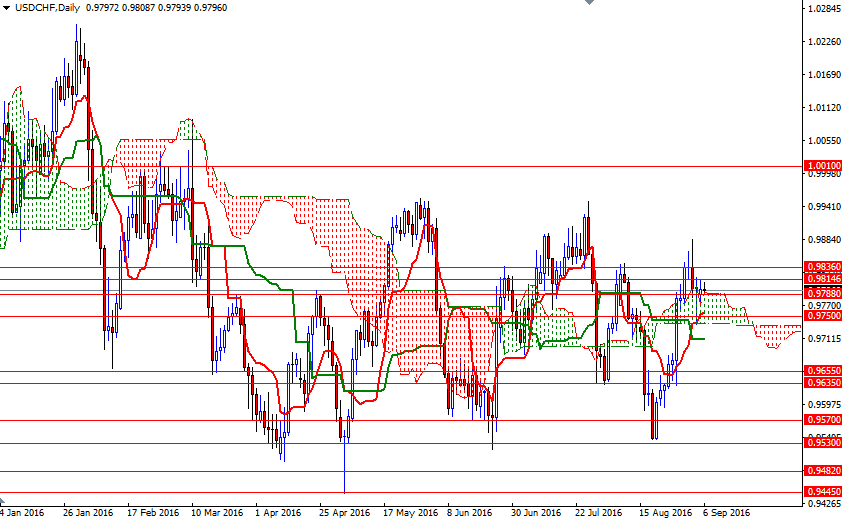Select the 0.94820 red price level label
Viewport: 844px width, 520px height.
[823, 471]
